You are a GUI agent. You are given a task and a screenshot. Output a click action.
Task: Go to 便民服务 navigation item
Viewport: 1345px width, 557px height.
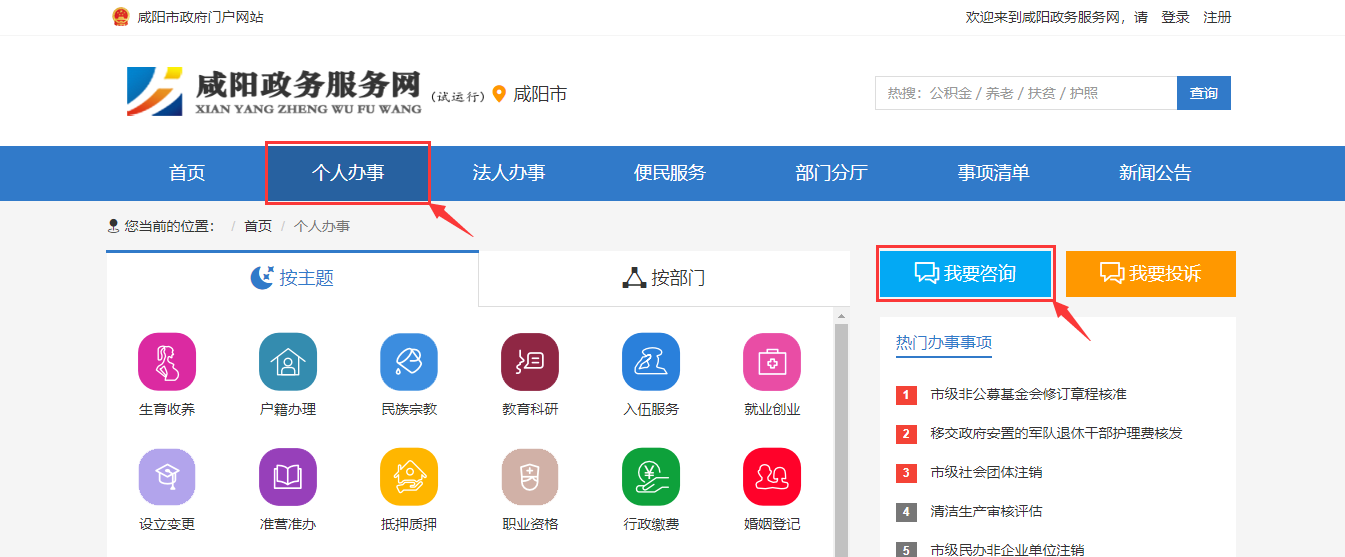pos(670,173)
